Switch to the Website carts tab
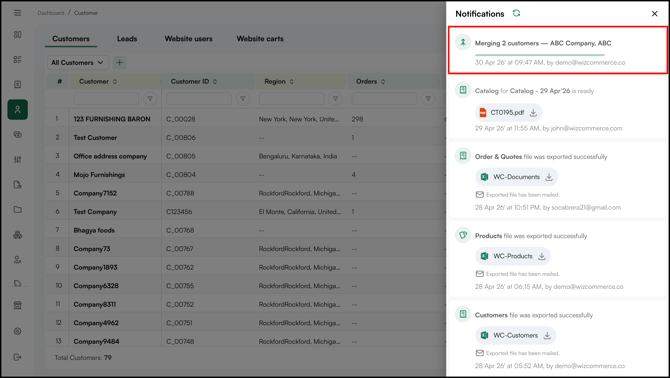Screen dimensions: 670x378 (x=260, y=38)
